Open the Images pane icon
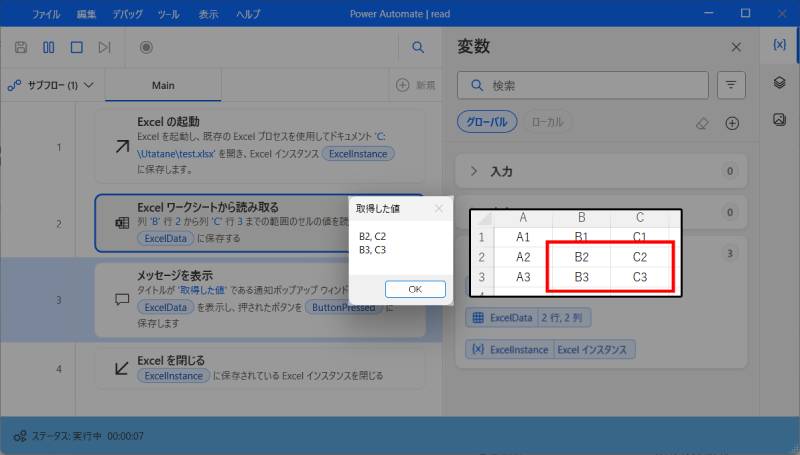 780,120
